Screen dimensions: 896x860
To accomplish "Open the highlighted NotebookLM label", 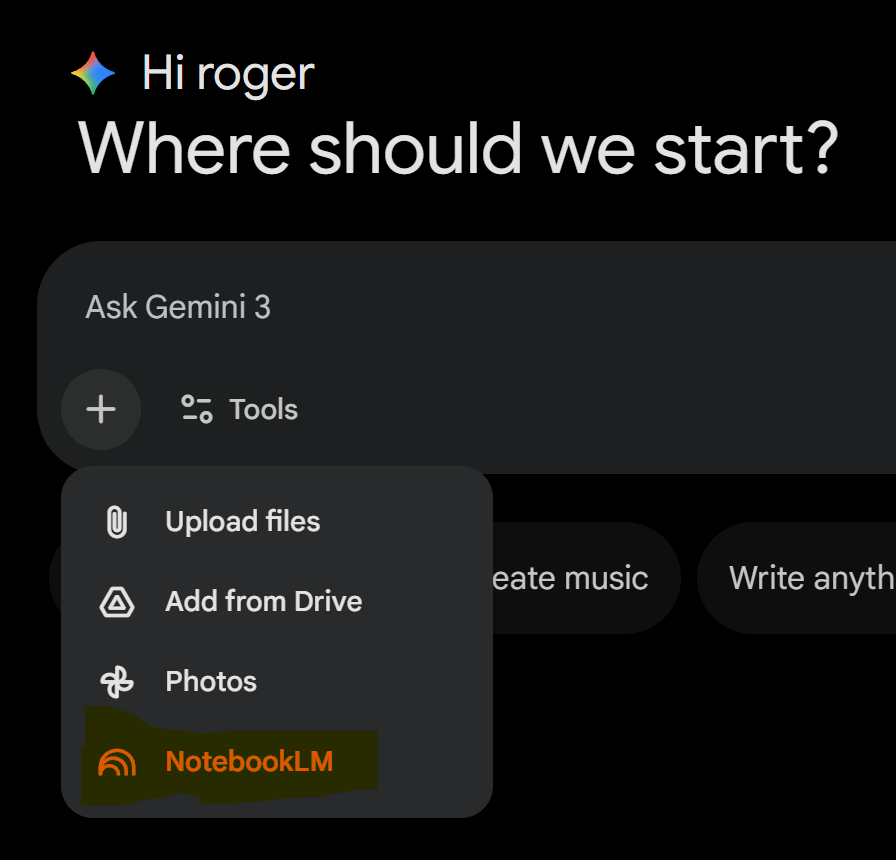I will pos(249,762).
